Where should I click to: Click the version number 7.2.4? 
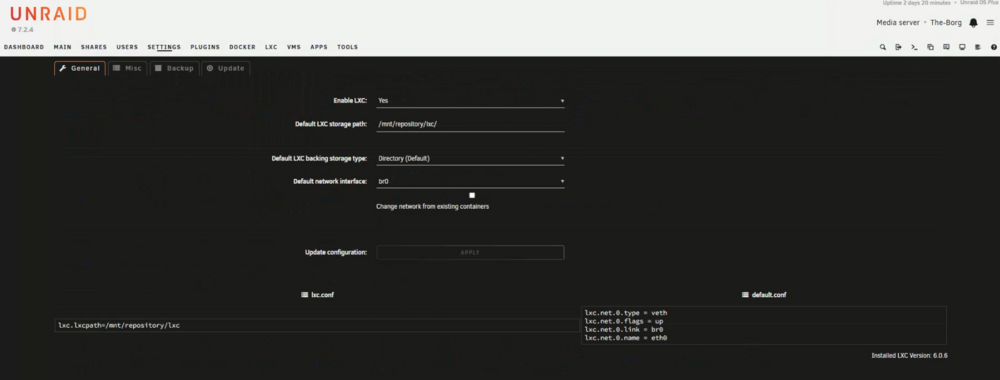[26, 29]
